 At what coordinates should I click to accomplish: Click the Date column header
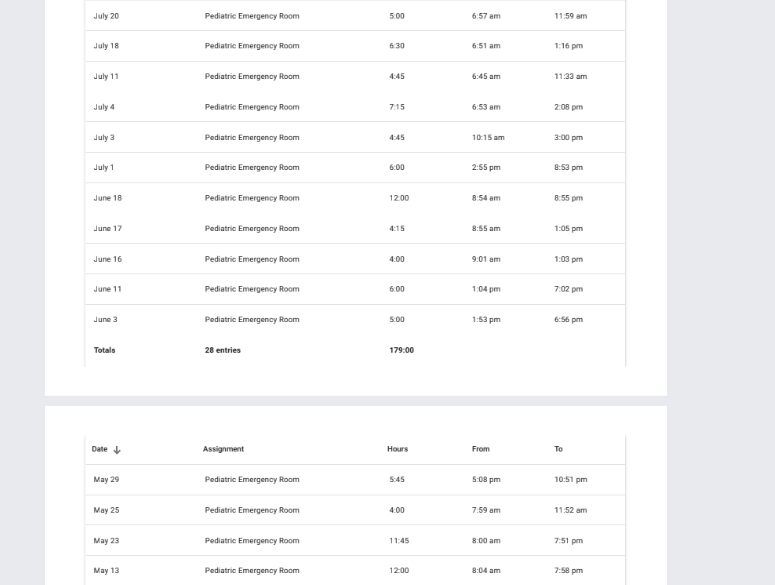click(x=99, y=449)
